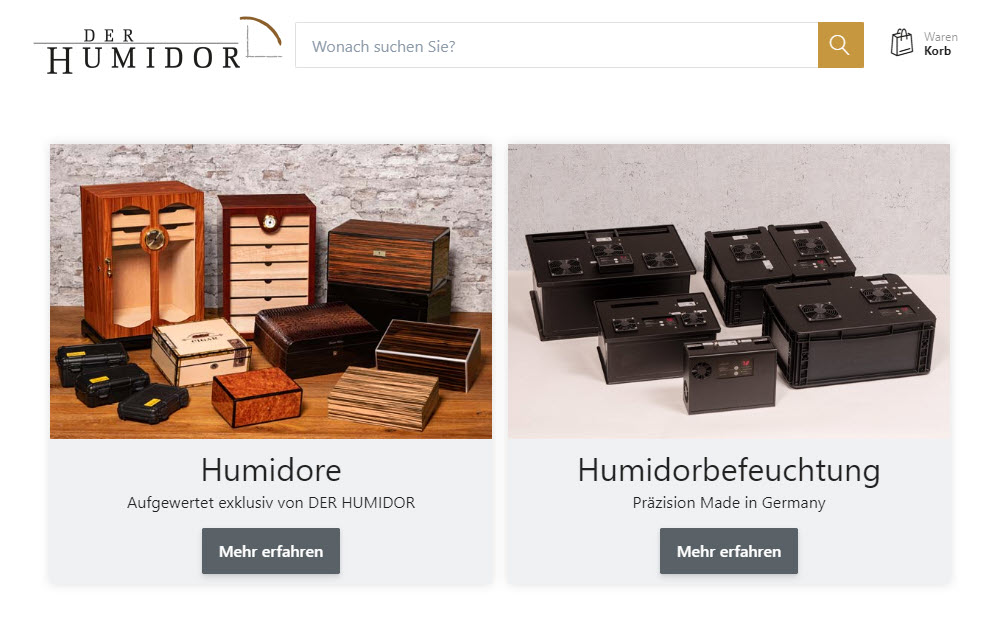Viewport: 1000px width, 625px height.
Task: Click the black humidifier units photo
Action: (x=729, y=291)
